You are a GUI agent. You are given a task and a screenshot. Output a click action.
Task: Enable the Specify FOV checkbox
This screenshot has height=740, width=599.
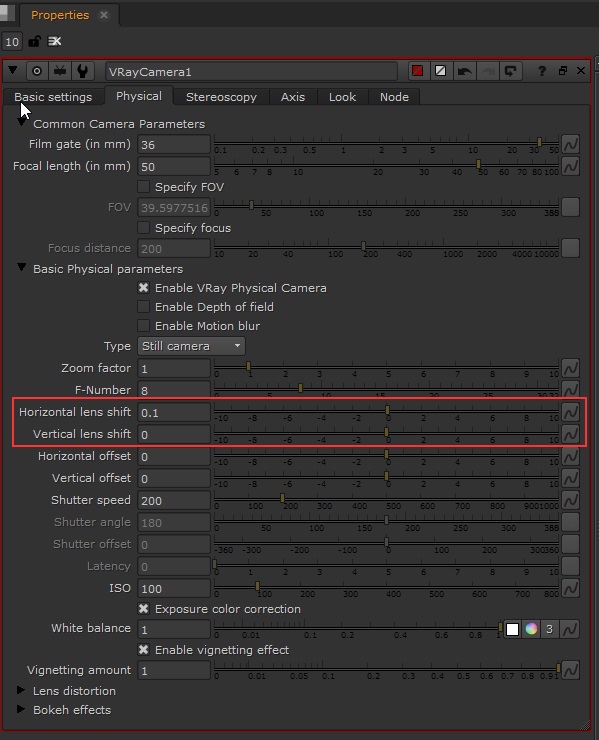coord(143,187)
